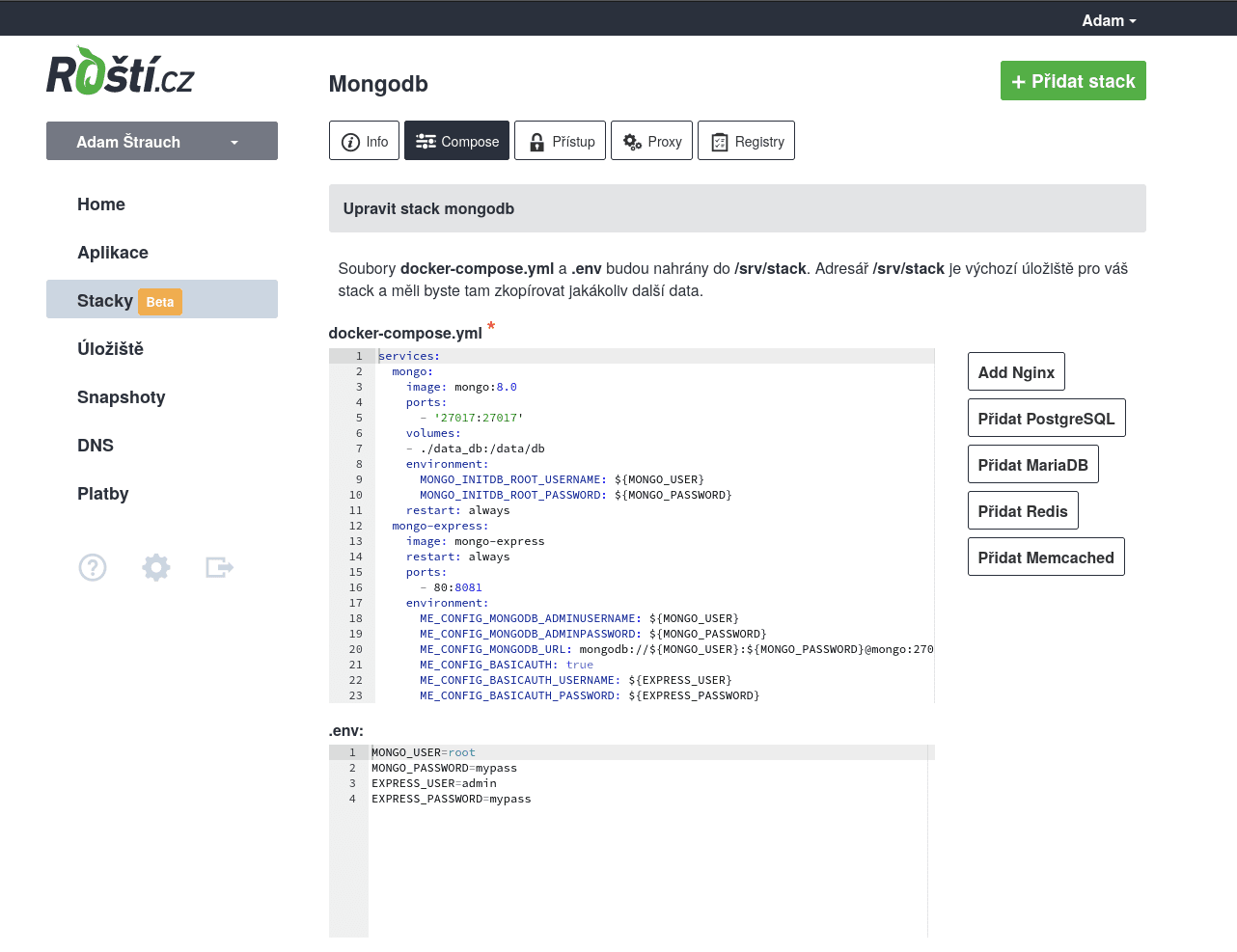The width and height of the screenshot is (1237, 952).
Task: Switch to the Compose tab
Action: pos(456,141)
